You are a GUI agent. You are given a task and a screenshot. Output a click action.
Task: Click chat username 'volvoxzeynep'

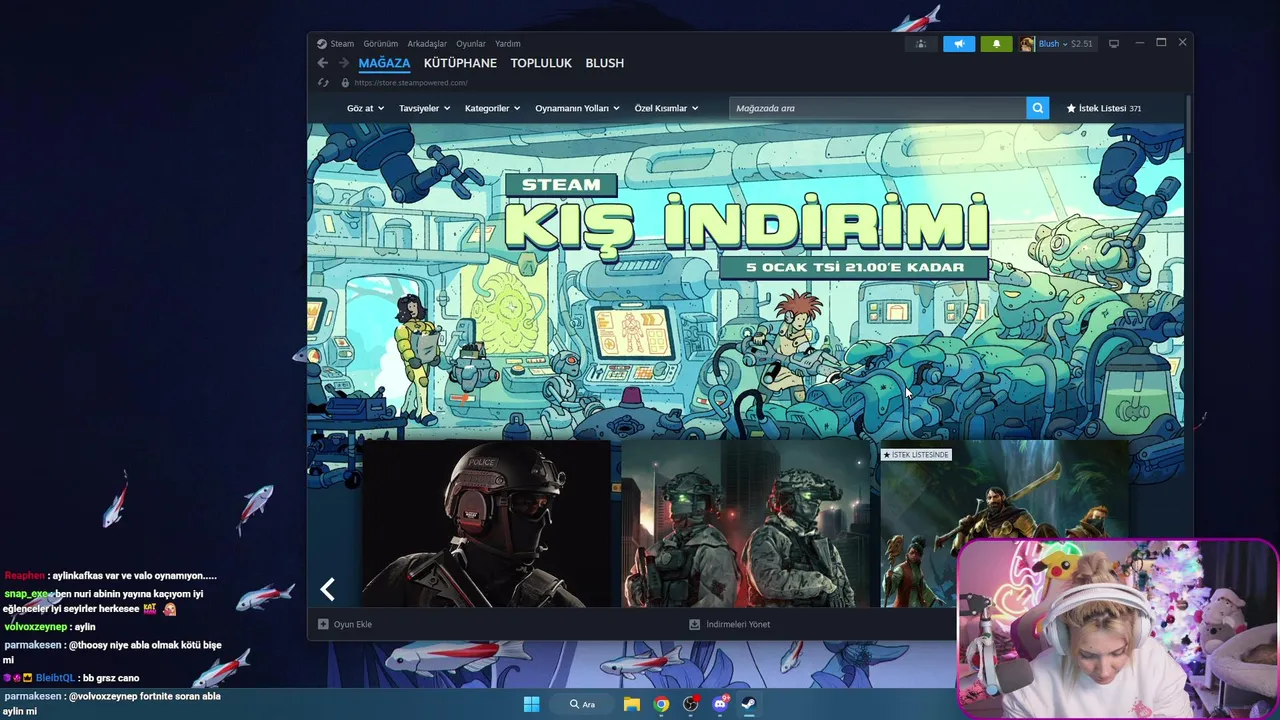click(36, 627)
